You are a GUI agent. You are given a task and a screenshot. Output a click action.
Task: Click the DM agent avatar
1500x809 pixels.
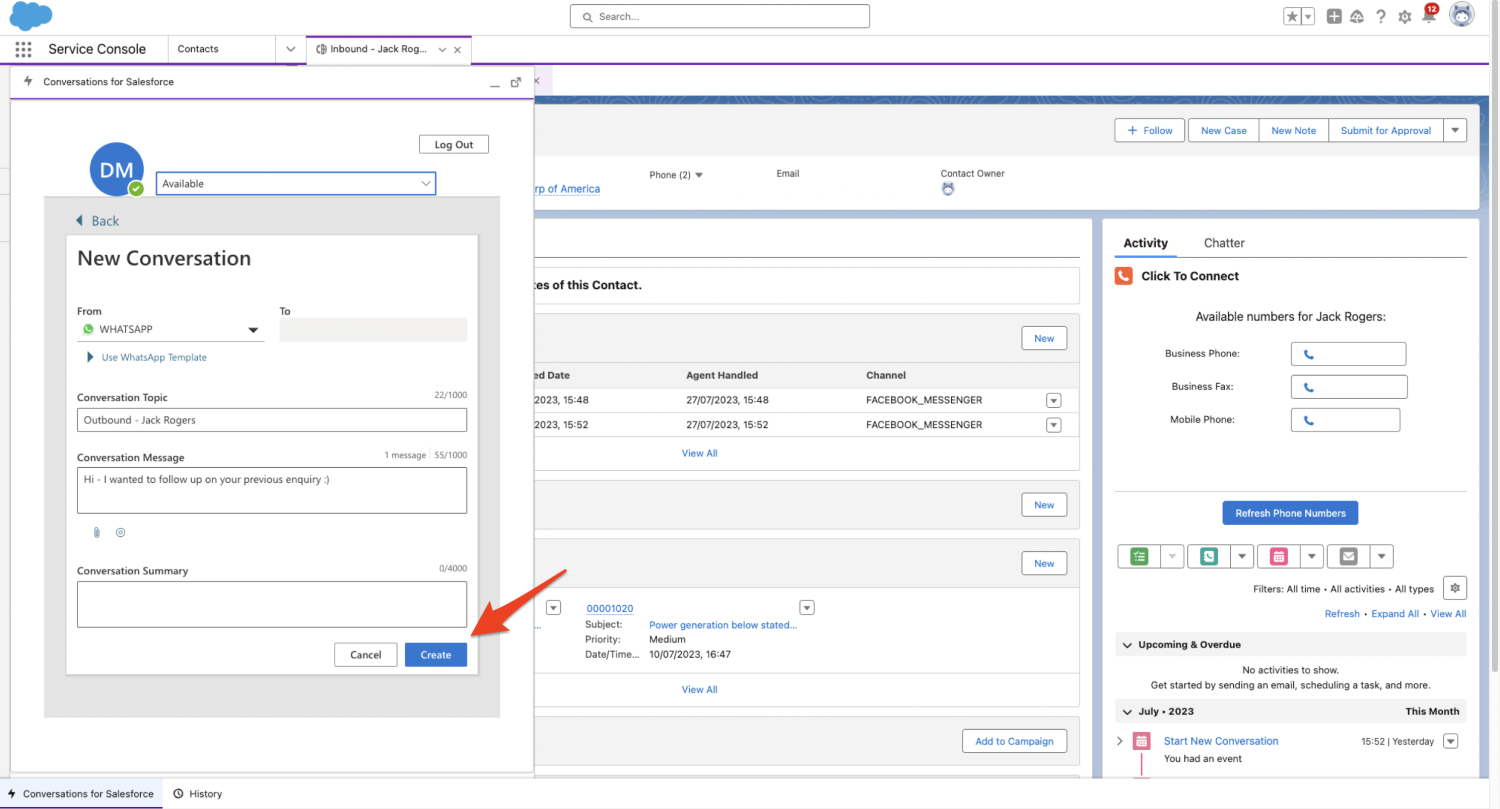pos(117,170)
